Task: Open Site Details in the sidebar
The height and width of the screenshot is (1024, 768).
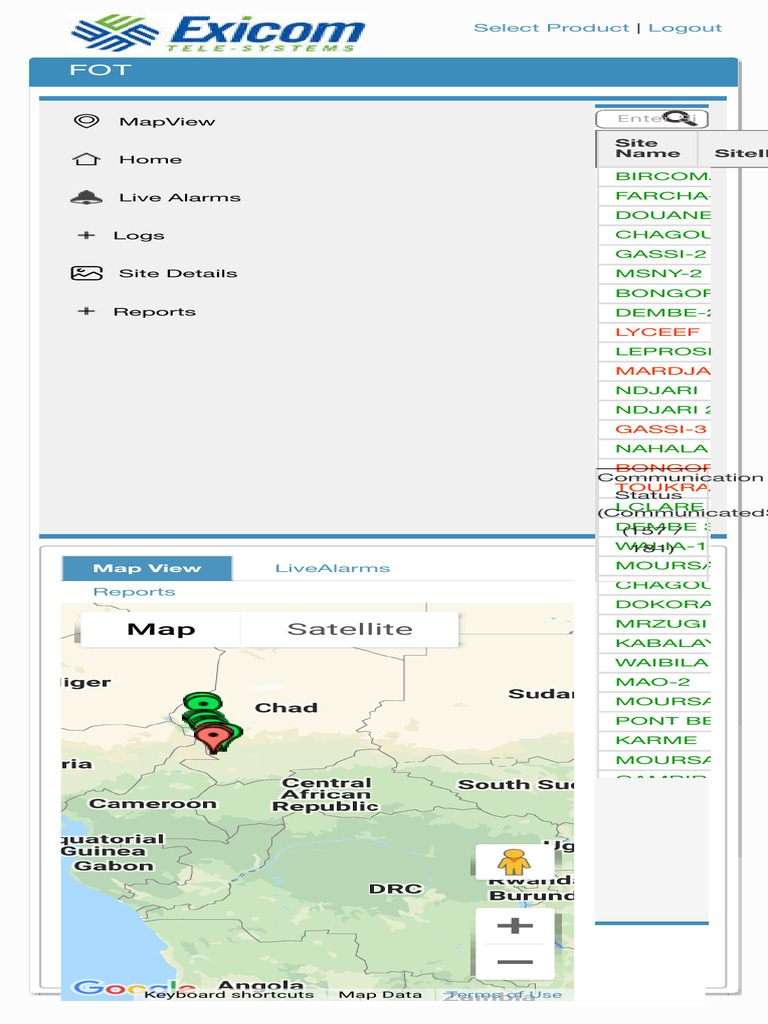Action: point(178,273)
